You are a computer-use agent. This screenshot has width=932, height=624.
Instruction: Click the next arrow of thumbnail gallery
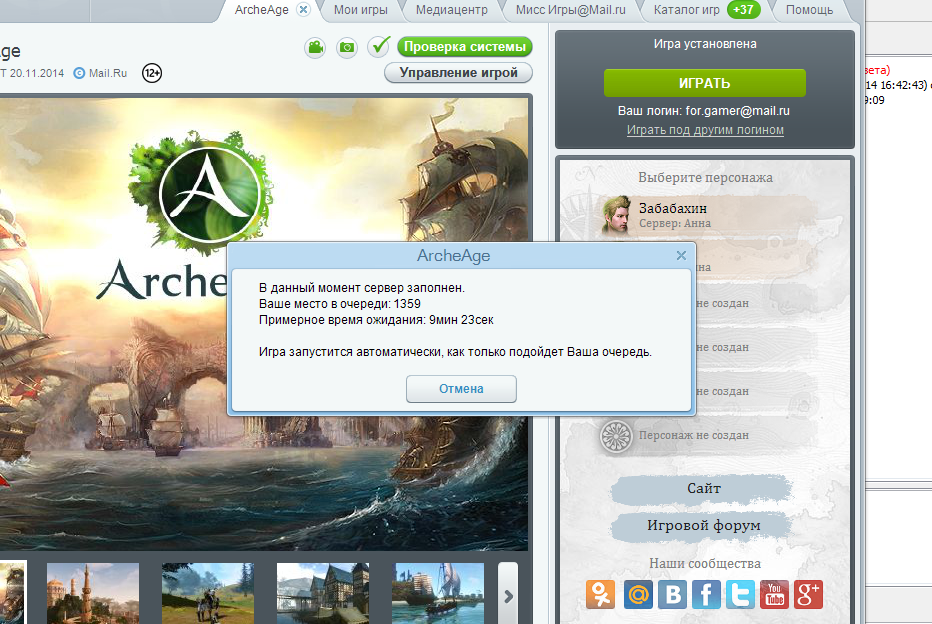click(x=508, y=595)
